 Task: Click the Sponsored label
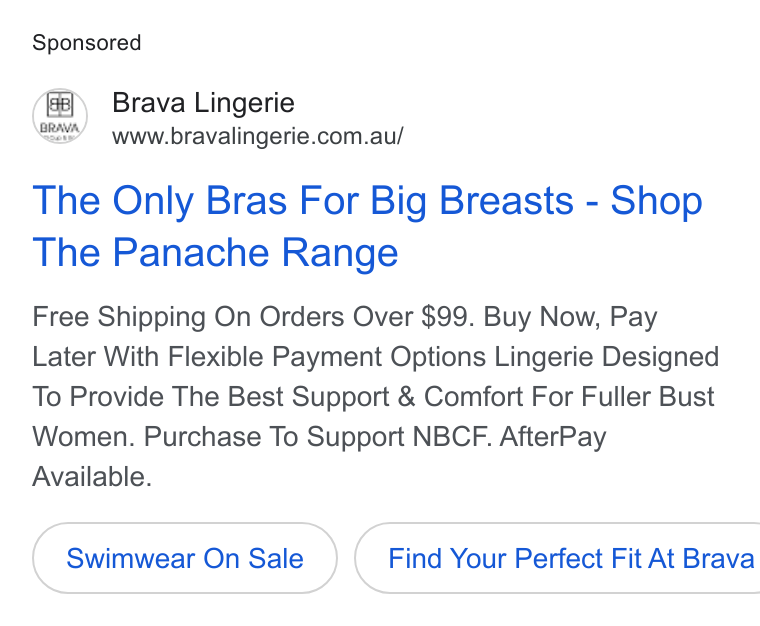coord(87,43)
